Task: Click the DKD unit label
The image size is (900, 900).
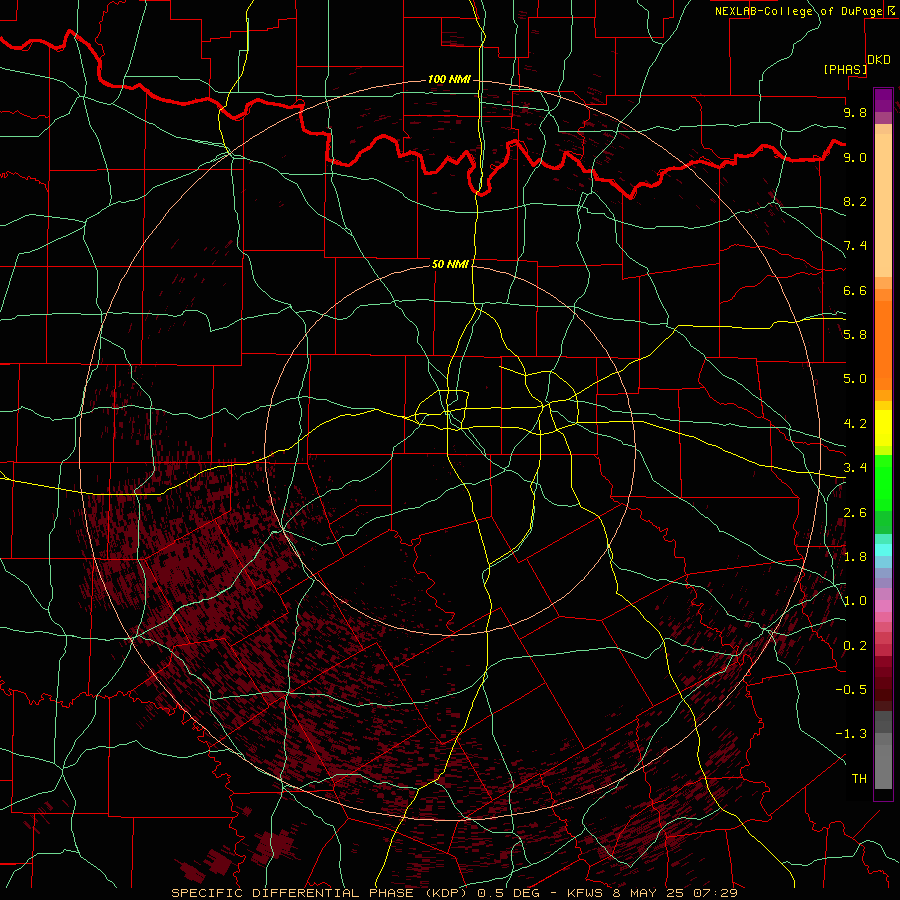Action: (x=879, y=60)
